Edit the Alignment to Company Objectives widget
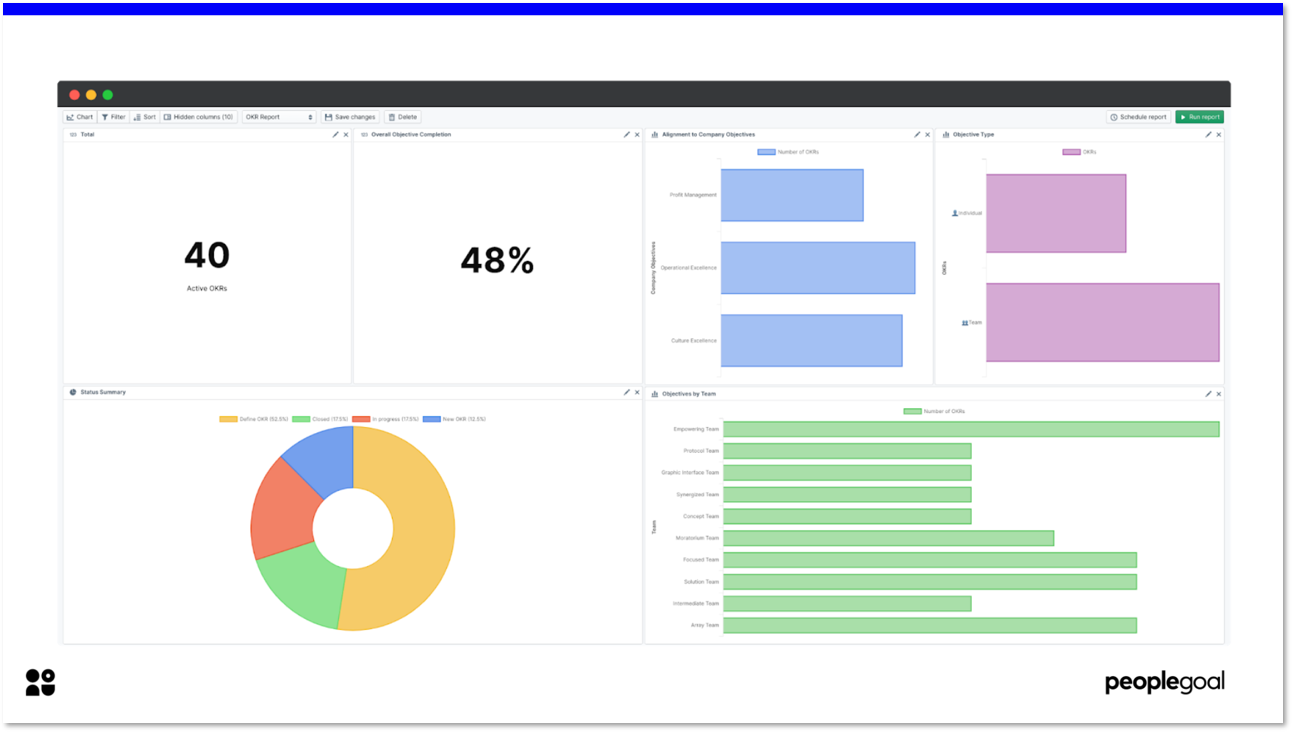 917,134
